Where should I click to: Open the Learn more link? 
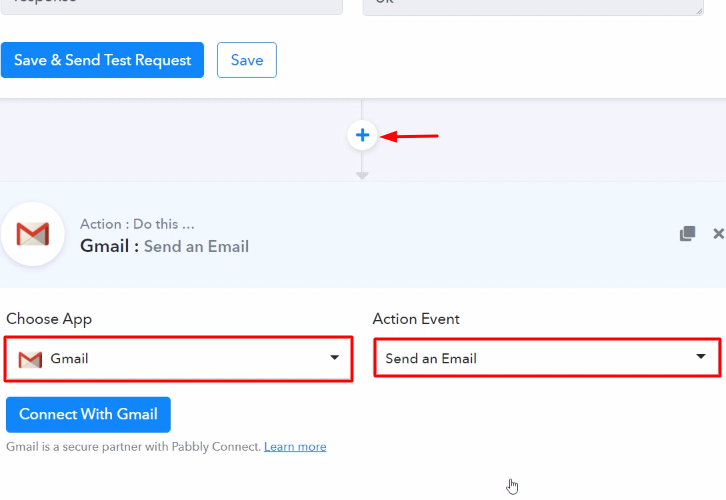pyautogui.click(x=295, y=447)
